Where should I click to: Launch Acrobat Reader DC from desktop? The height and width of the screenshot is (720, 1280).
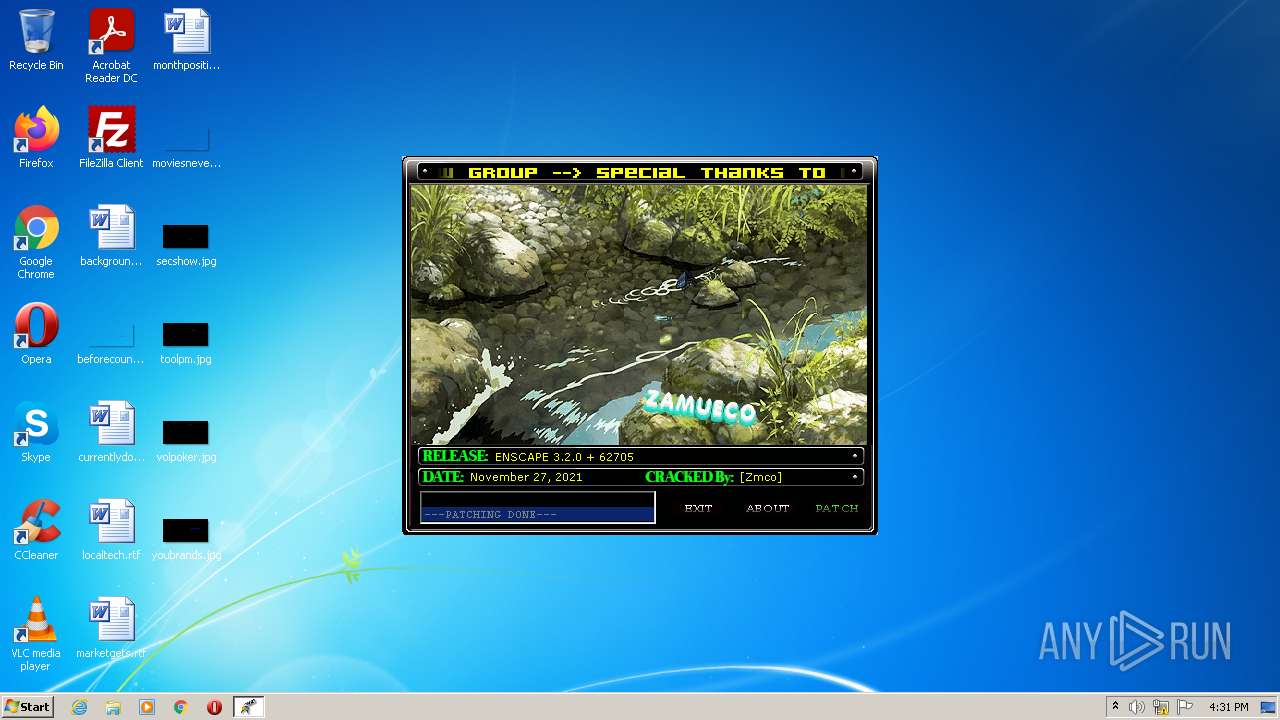tap(111, 46)
